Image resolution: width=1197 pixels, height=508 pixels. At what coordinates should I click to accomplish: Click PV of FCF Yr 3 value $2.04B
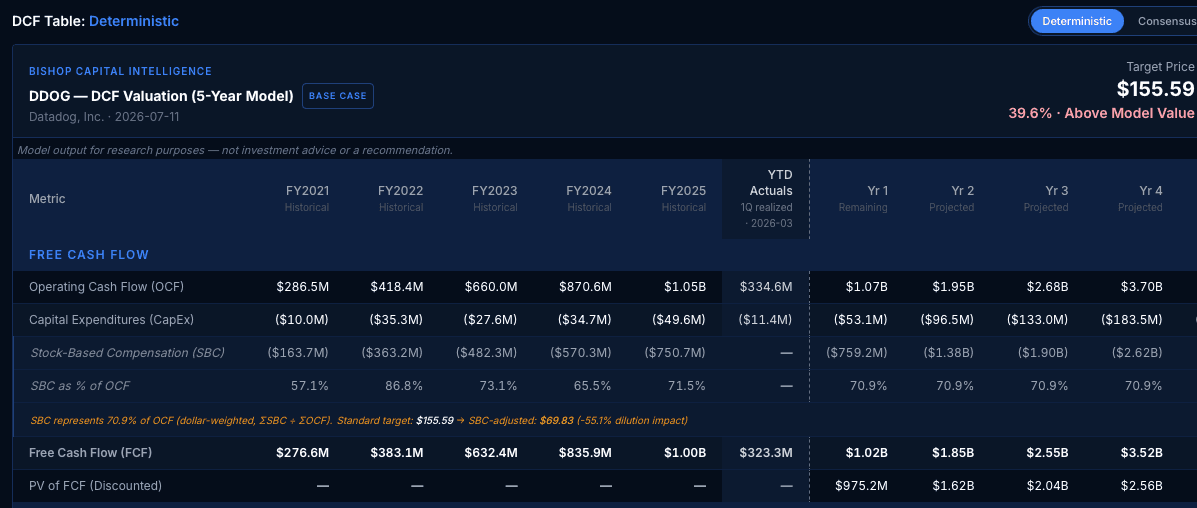[x=1047, y=485]
